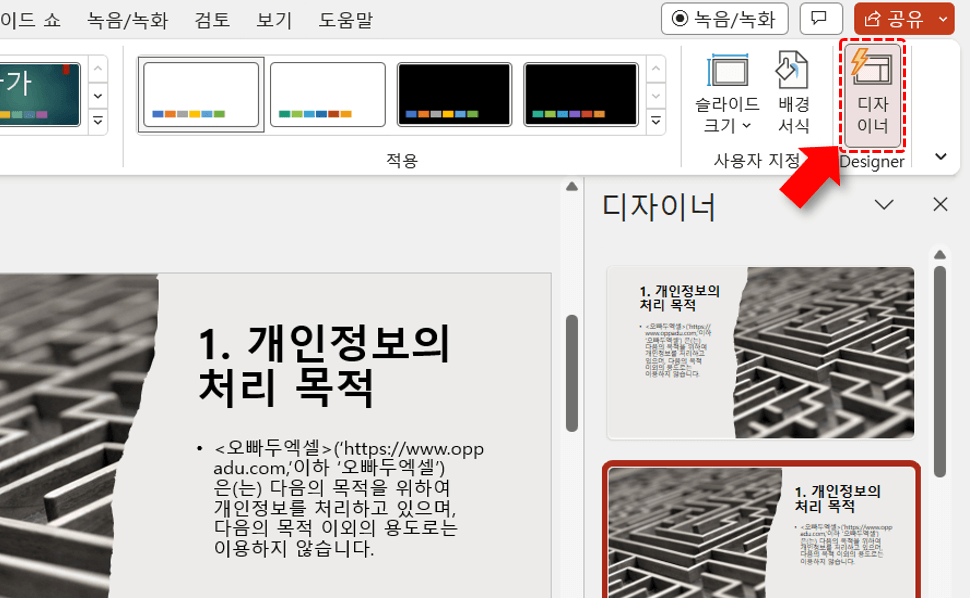Click the variant gallery scroll-up arrow
The height and width of the screenshot is (598, 971).
pyautogui.click(x=655, y=68)
